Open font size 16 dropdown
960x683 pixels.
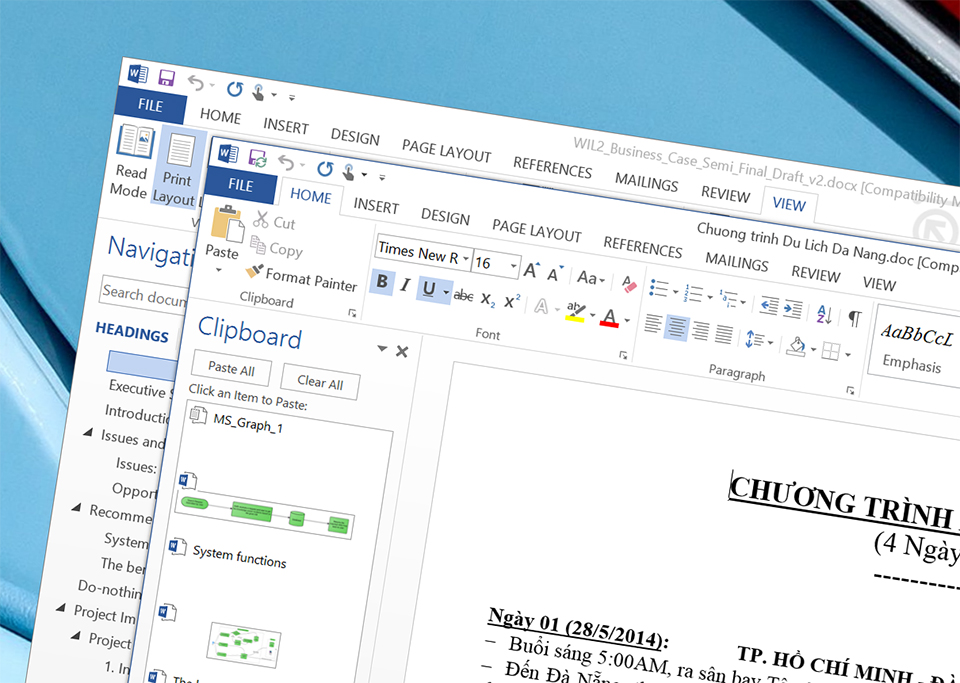(513, 266)
